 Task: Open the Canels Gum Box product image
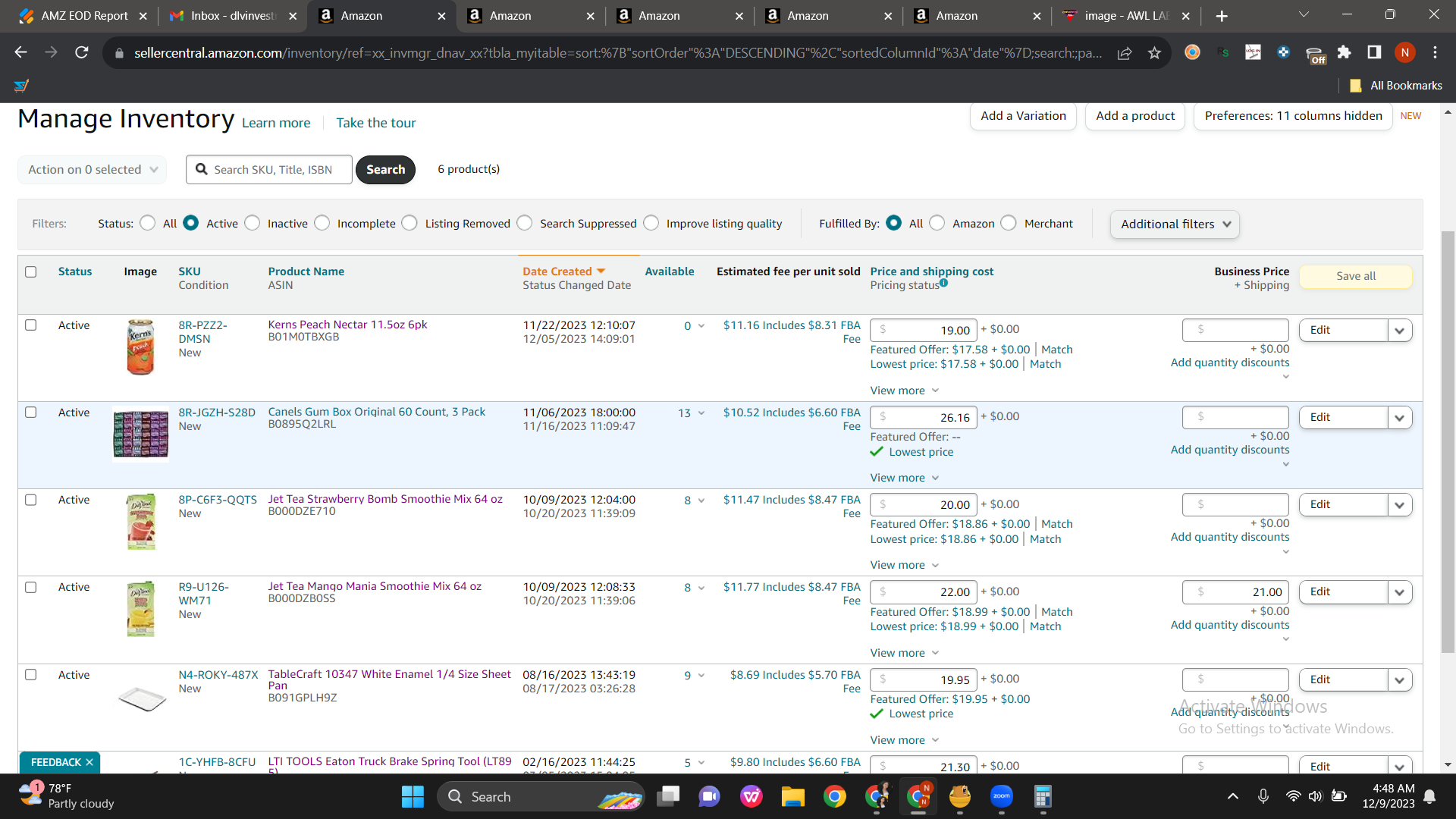(x=140, y=434)
